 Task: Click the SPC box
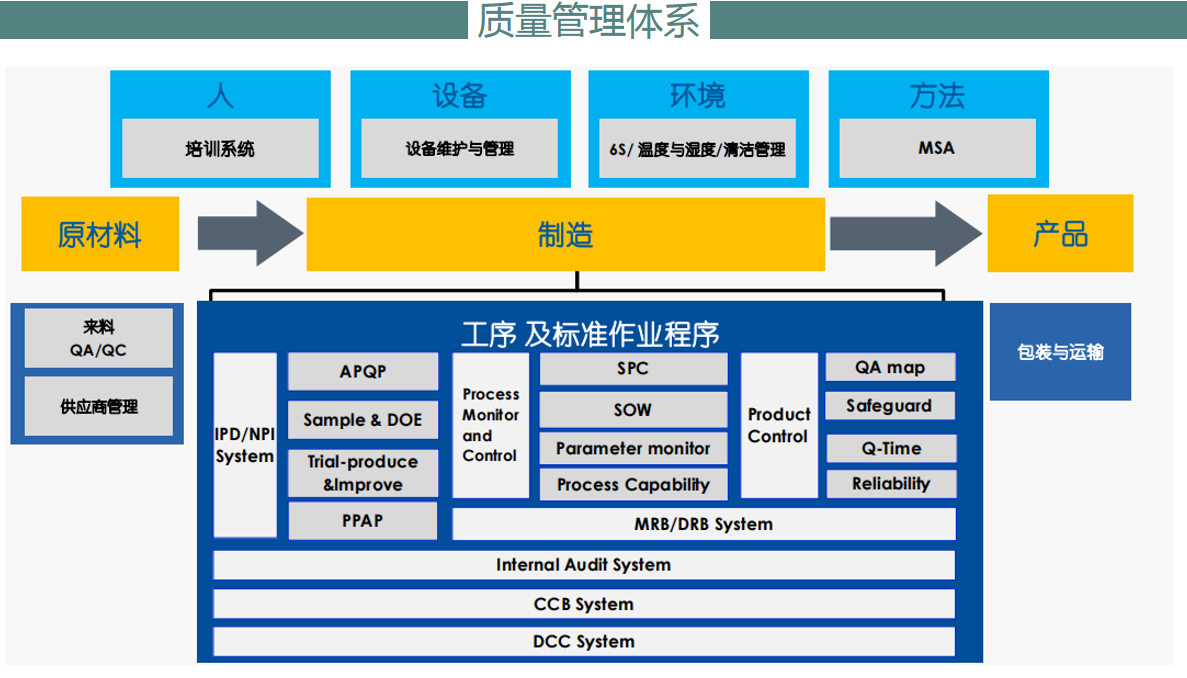point(633,369)
